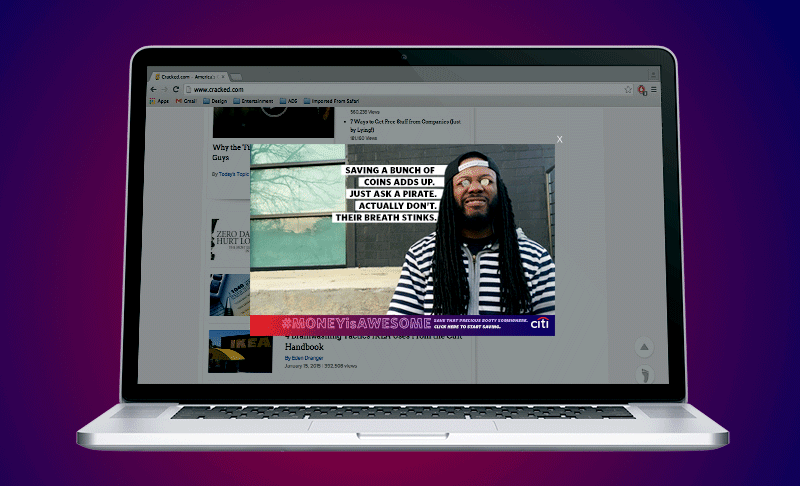Go back using the browser back arrow
Image resolution: width=800 pixels, height=486 pixels.
(154, 89)
